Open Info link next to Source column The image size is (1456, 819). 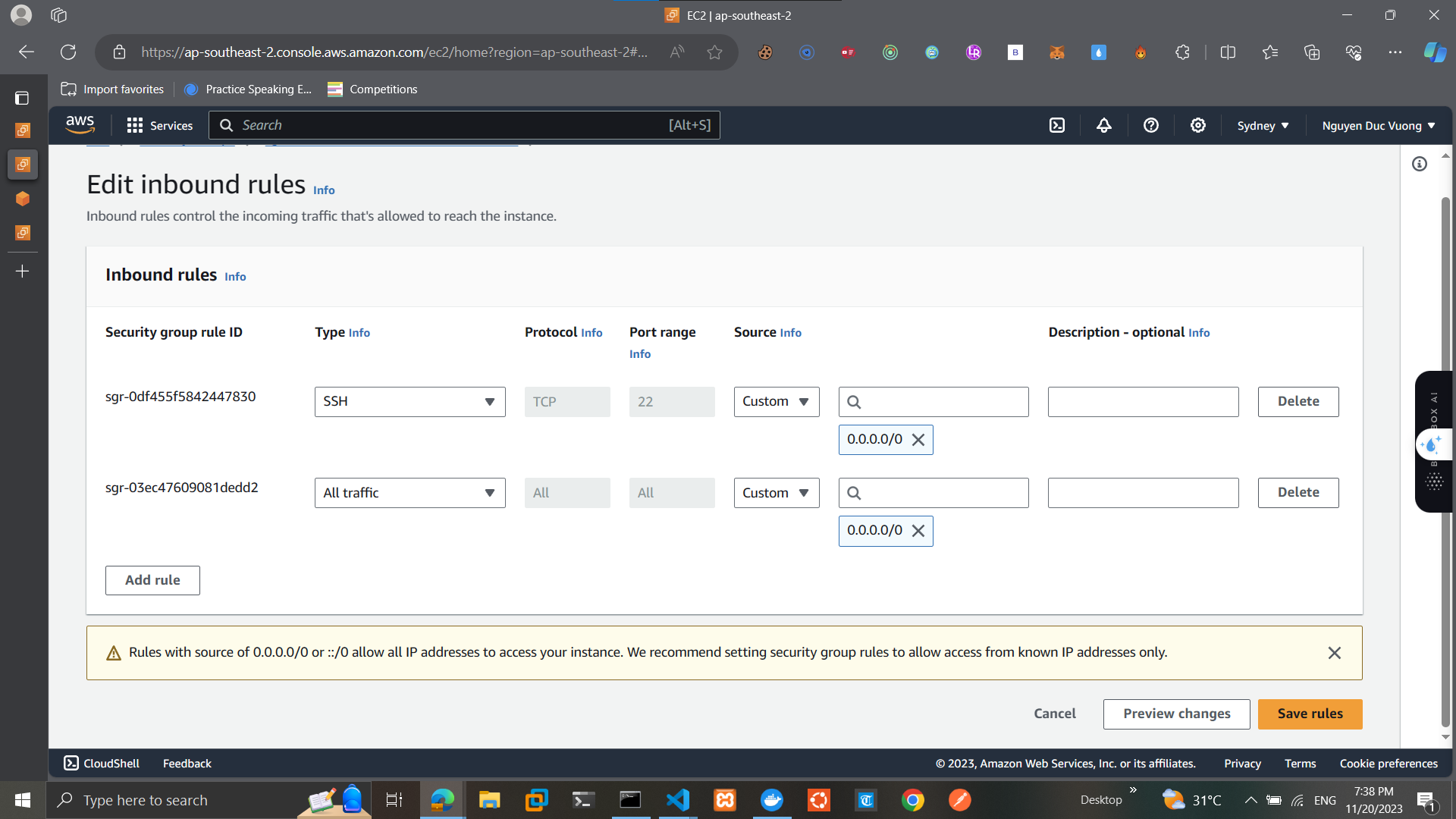[790, 333]
